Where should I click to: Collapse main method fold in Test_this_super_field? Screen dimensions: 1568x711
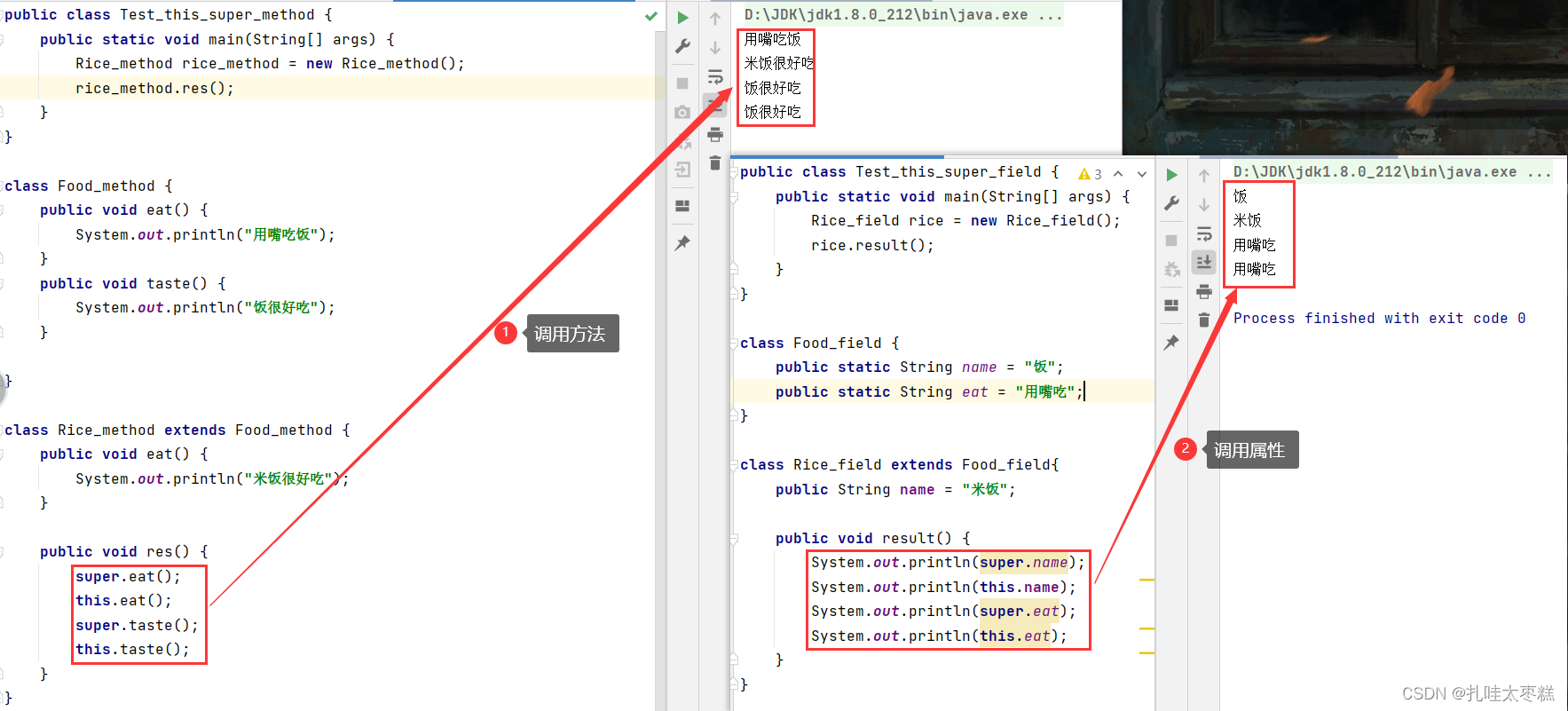735,197
